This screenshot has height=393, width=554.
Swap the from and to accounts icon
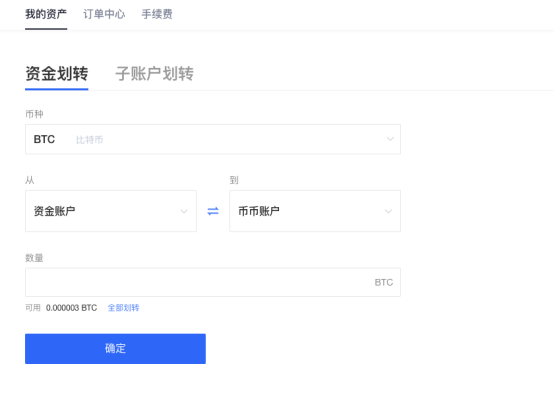click(x=213, y=211)
